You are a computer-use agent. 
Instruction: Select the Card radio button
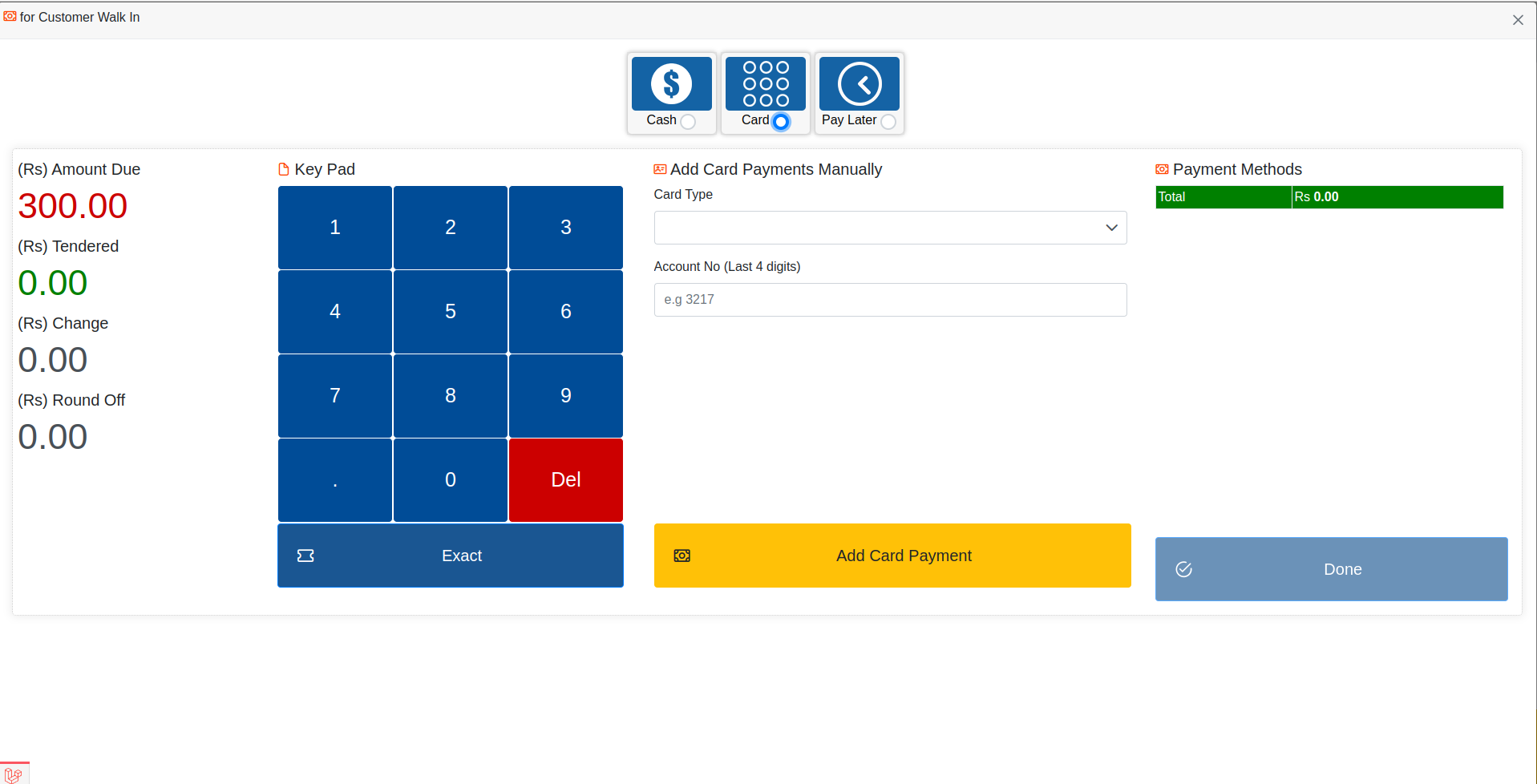[x=781, y=122]
